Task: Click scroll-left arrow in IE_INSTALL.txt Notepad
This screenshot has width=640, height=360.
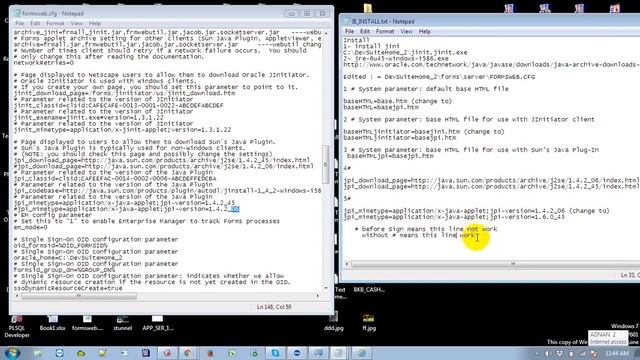Action: click(347, 264)
